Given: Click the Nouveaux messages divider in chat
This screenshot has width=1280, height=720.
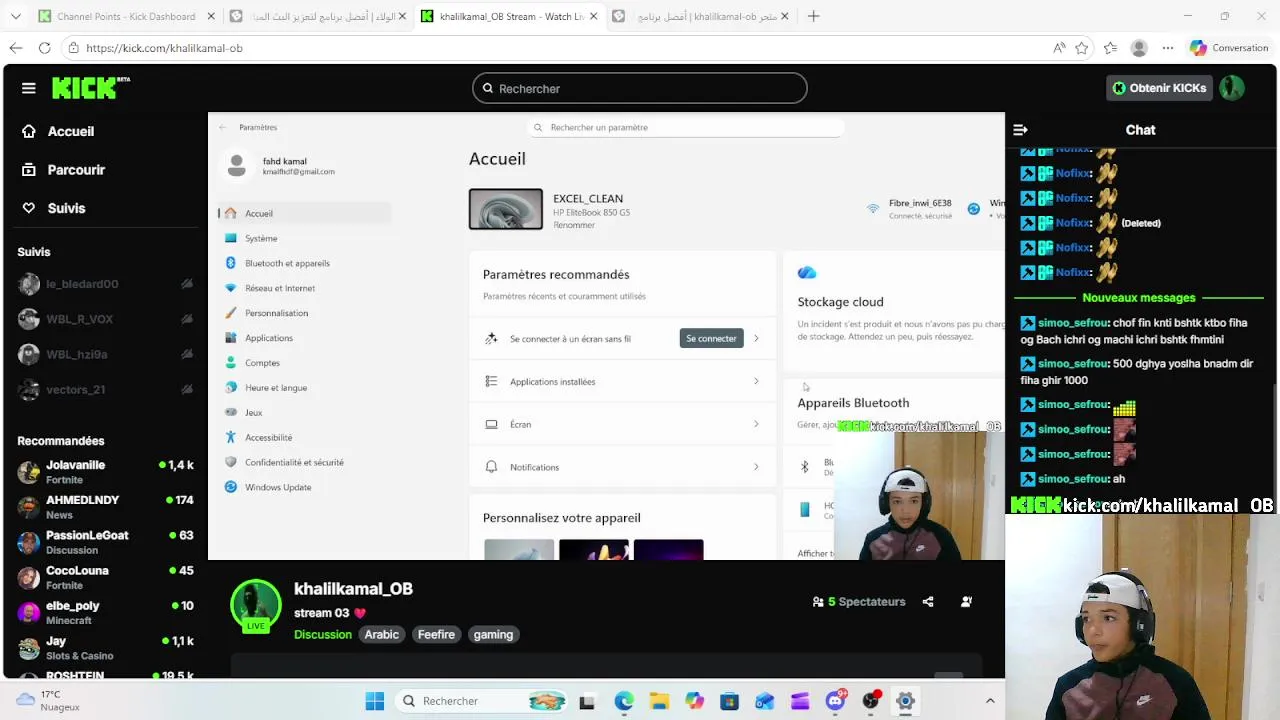Looking at the screenshot, I should pos(1139,298).
